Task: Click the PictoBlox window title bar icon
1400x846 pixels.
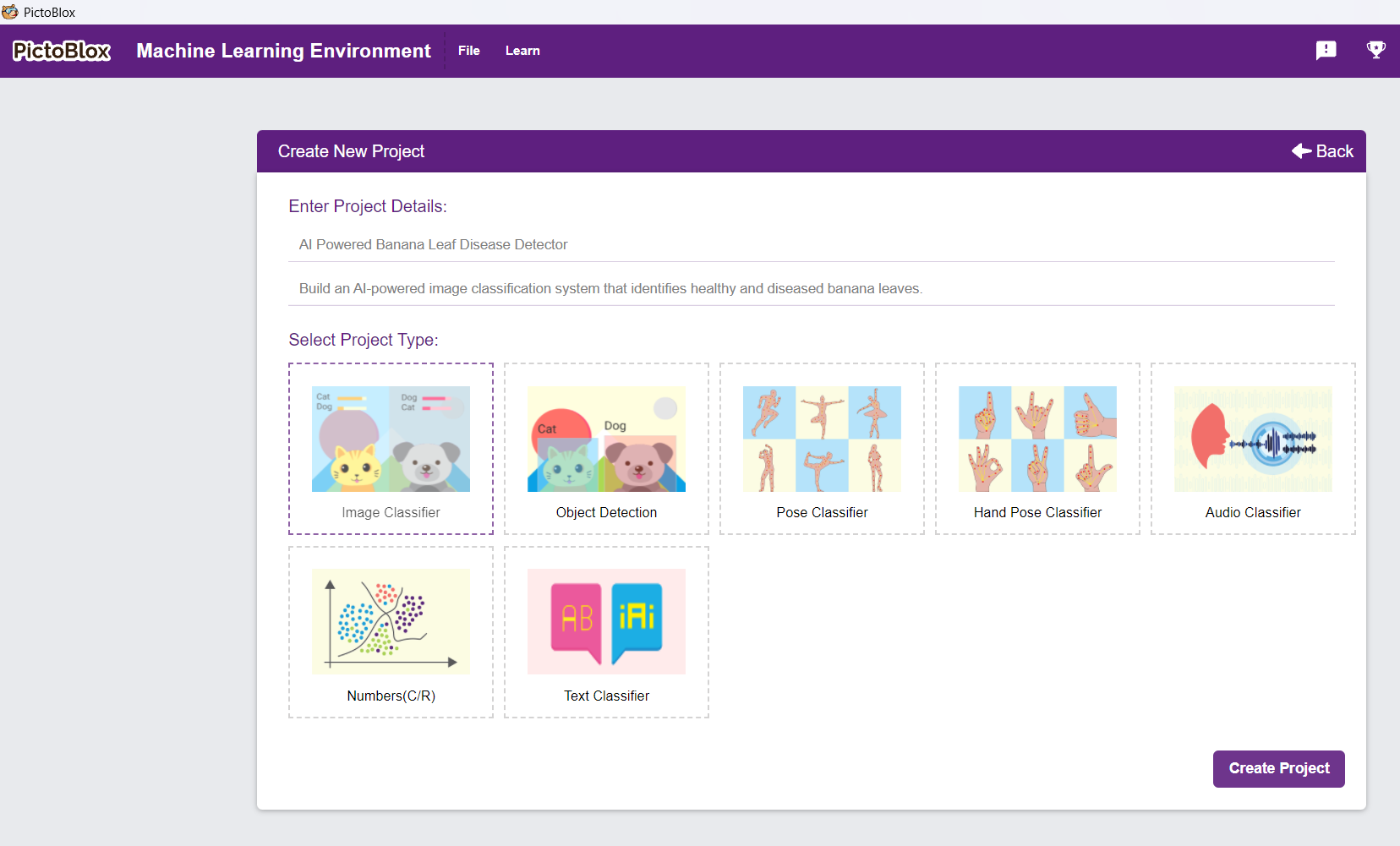Action: pyautogui.click(x=10, y=12)
